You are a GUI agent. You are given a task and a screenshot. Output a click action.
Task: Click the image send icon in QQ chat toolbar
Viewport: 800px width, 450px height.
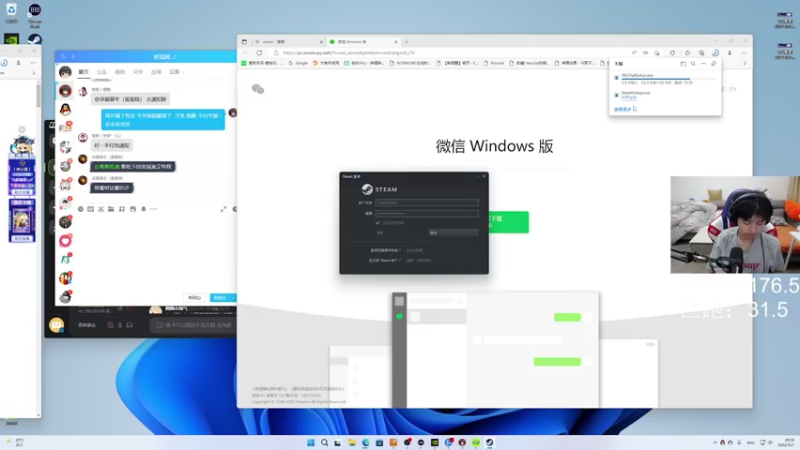point(133,209)
